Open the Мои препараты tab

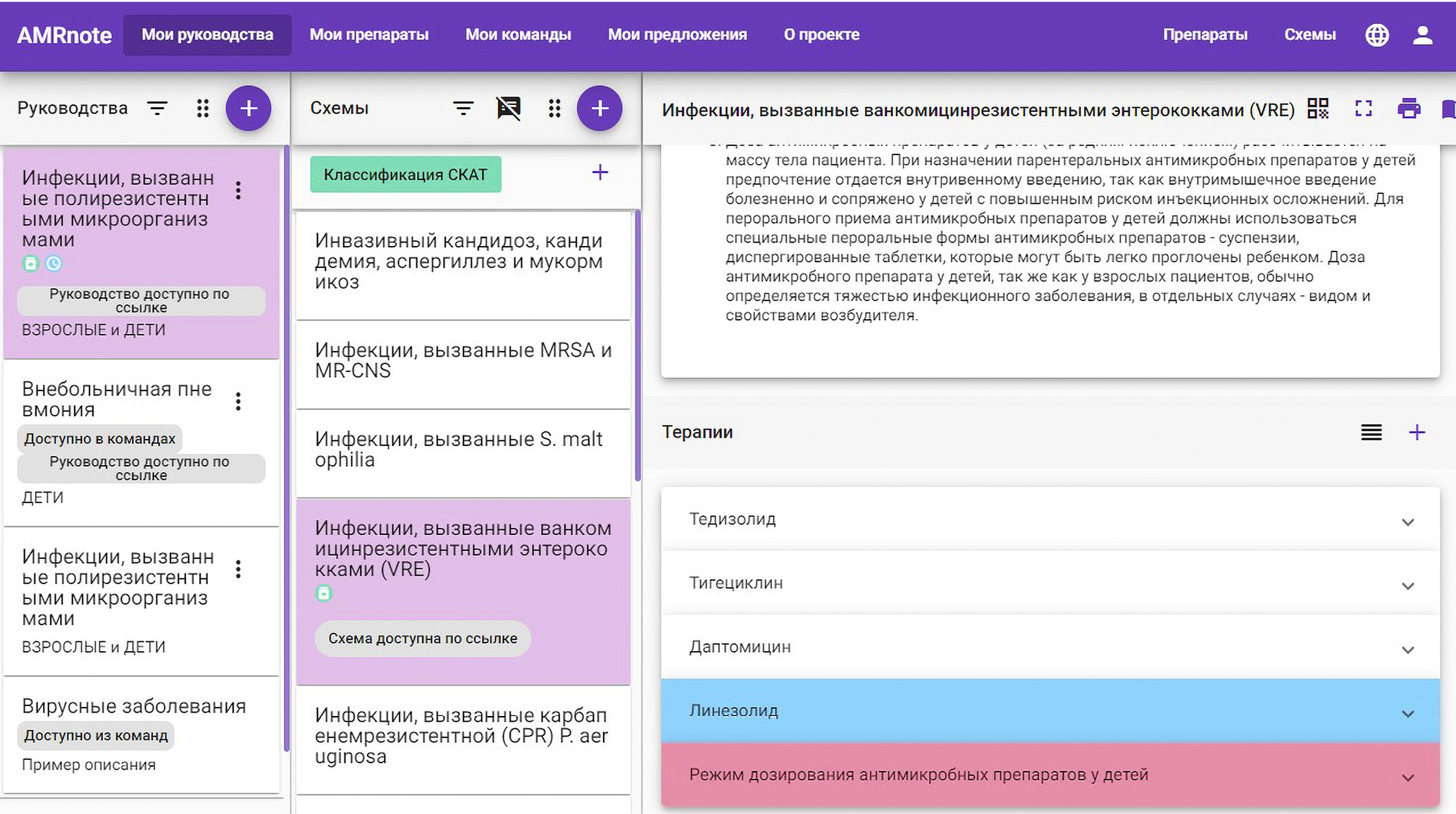click(x=369, y=35)
